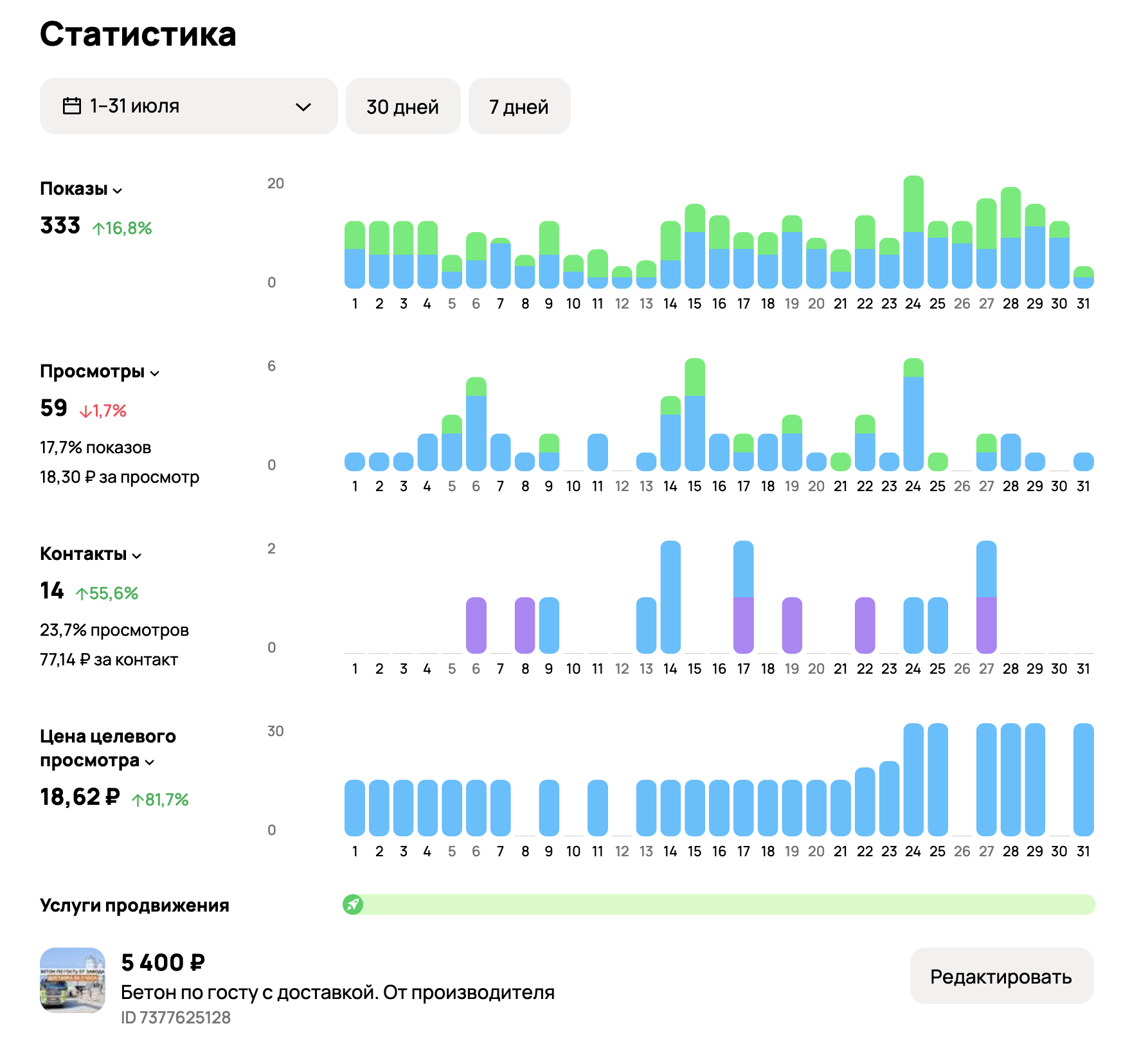Click the 18,30 ₽ за просмотр text
This screenshot has width=1148, height=1053.
(x=120, y=477)
